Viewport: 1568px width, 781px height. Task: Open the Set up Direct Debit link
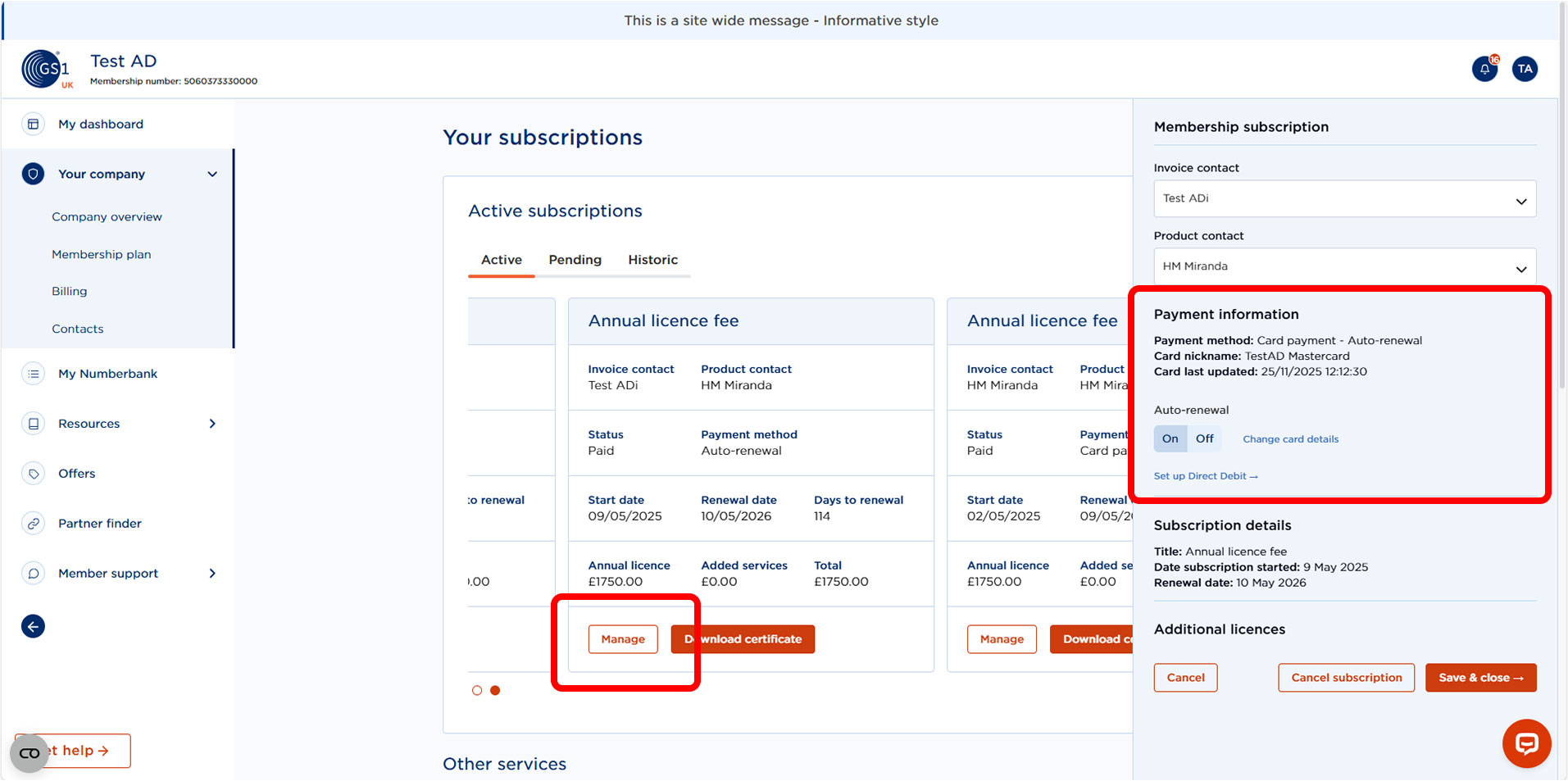tap(1205, 475)
